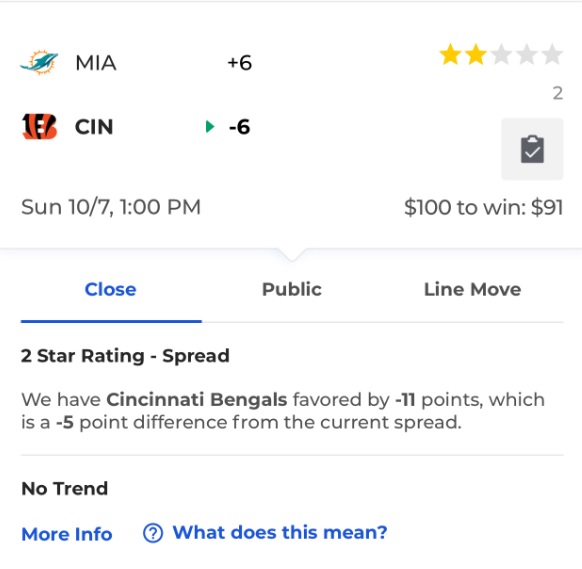Click the CIN team abbreviation
The width and height of the screenshot is (582, 569).
point(94,127)
